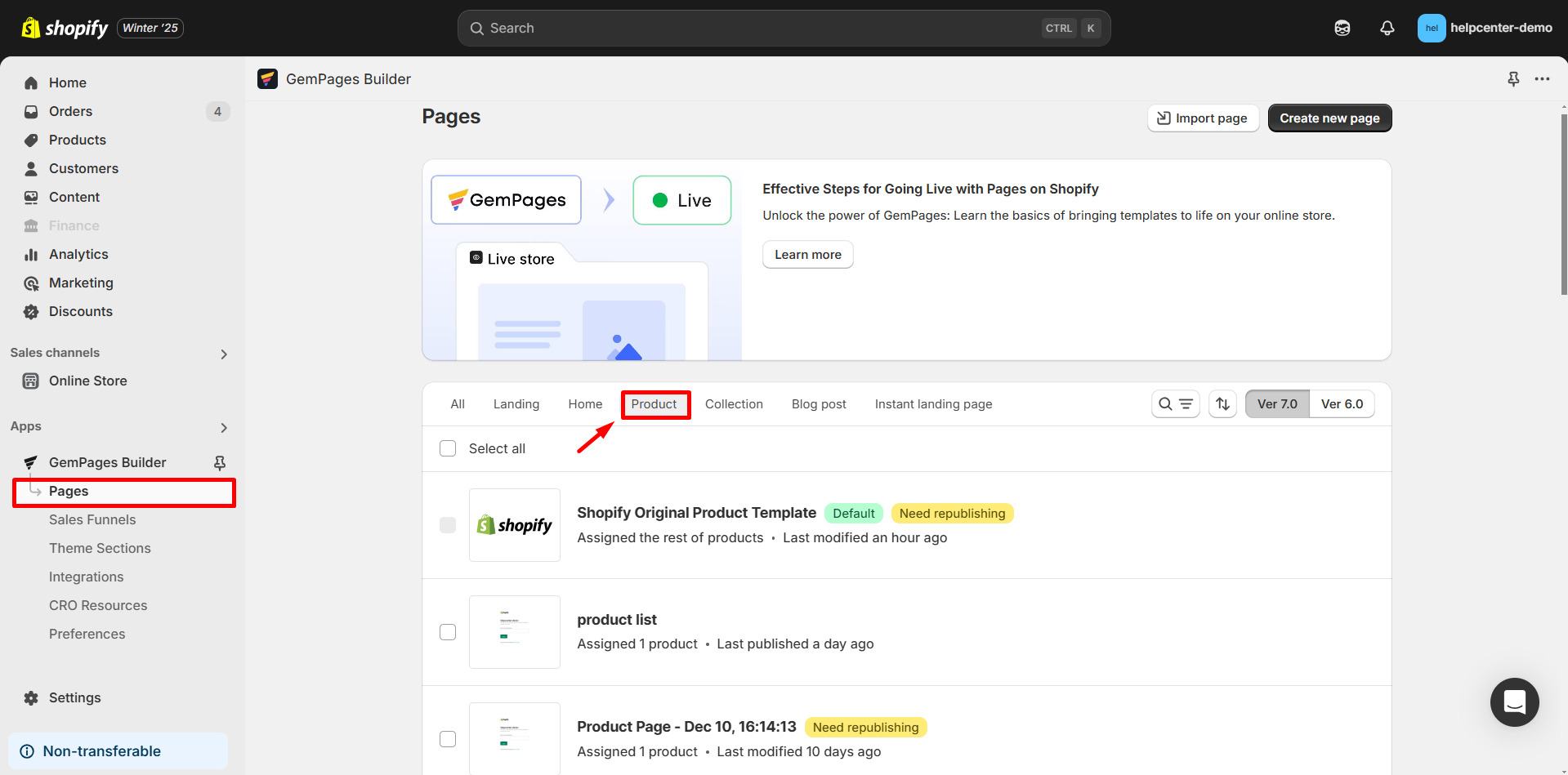The image size is (1568, 775).
Task: Open the chat support bubble
Action: (1514, 702)
